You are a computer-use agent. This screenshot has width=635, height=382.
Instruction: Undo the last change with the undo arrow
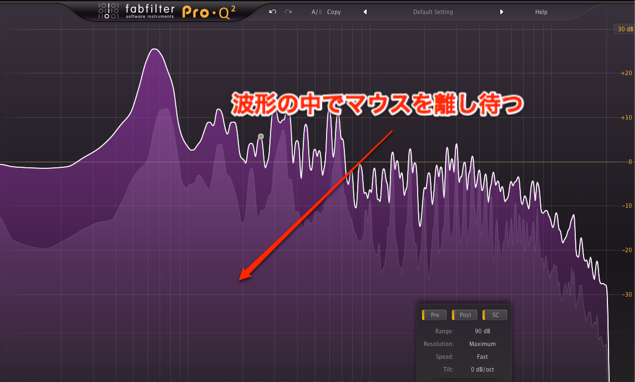[x=273, y=12]
